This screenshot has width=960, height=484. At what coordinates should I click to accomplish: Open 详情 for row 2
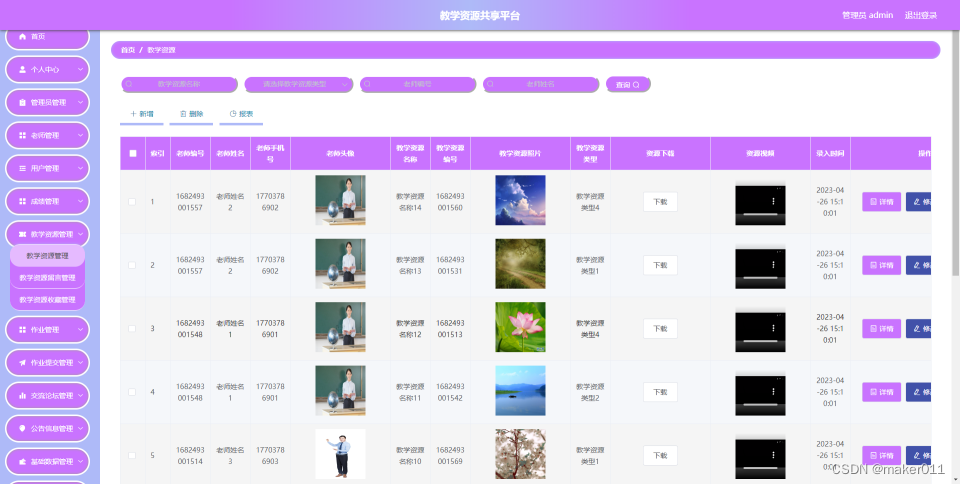click(x=882, y=265)
